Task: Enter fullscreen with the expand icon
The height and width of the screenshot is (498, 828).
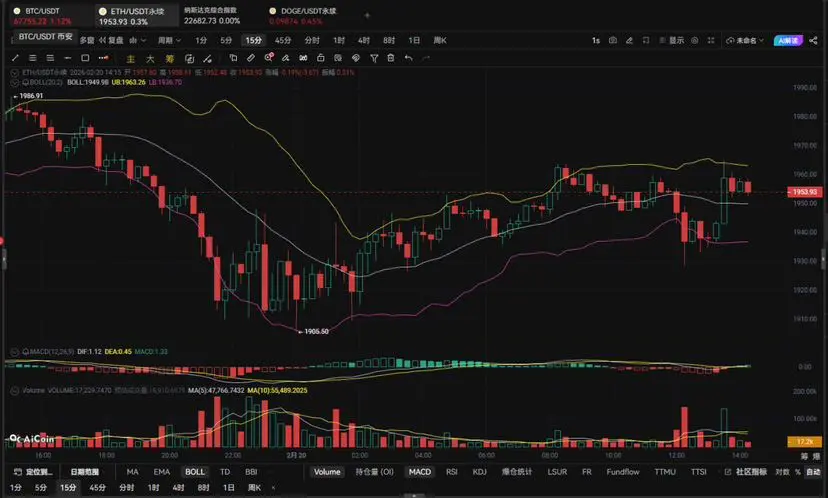Action: pos(711,40)
